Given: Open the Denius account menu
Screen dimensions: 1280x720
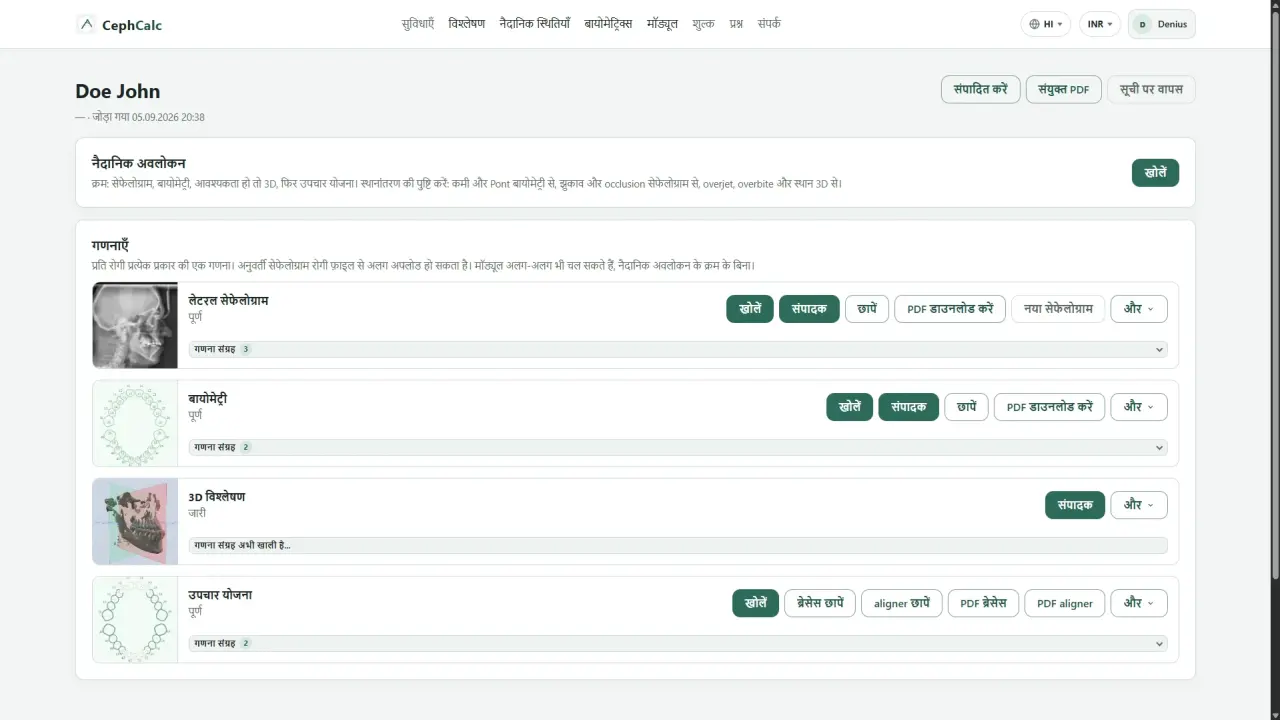Looking at the screenshot, I should tap(1162, 24).
